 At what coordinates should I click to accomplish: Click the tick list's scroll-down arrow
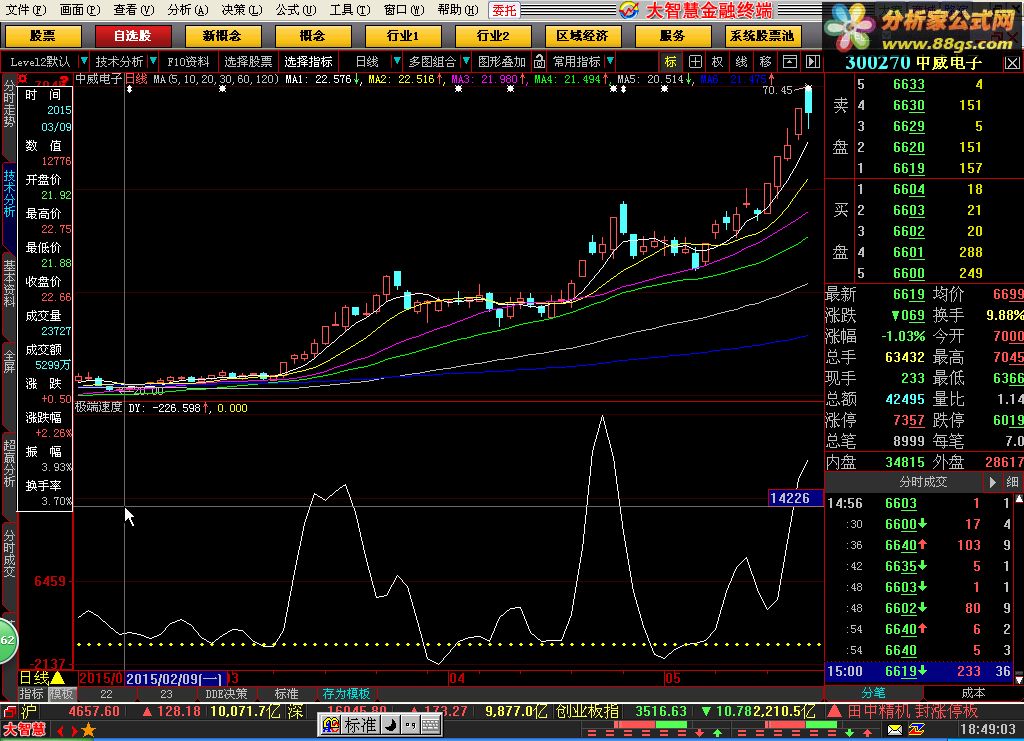(x=1019, y=680)
